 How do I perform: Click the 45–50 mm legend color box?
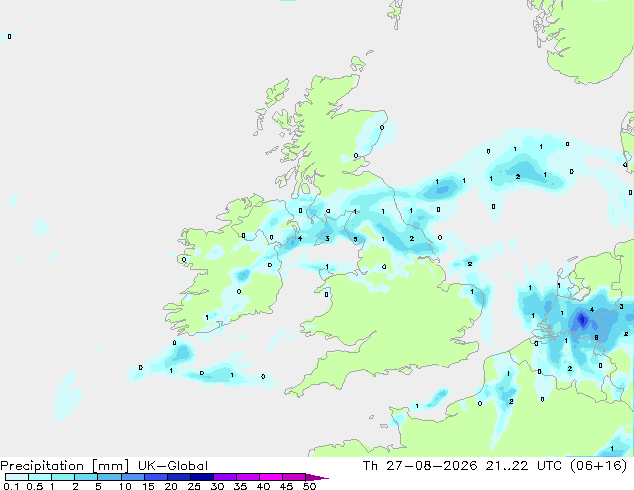[x=294, y=477]
